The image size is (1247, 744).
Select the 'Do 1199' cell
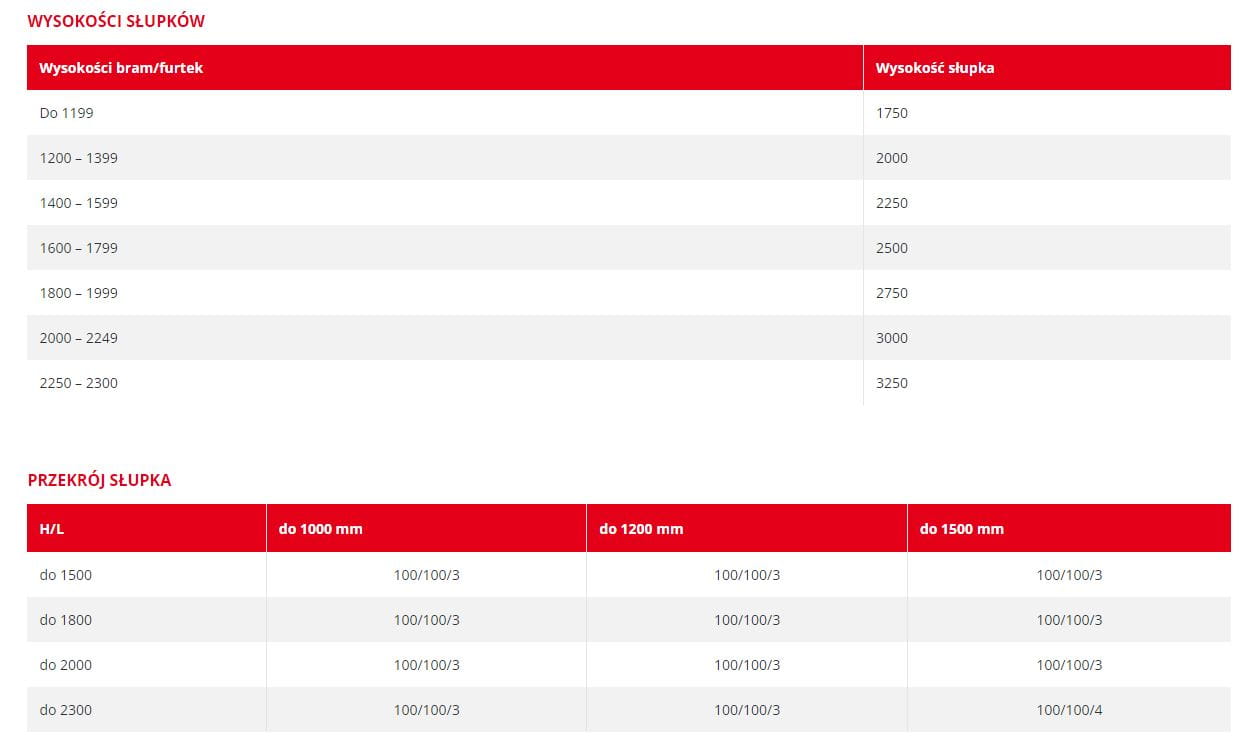point(445,113)
